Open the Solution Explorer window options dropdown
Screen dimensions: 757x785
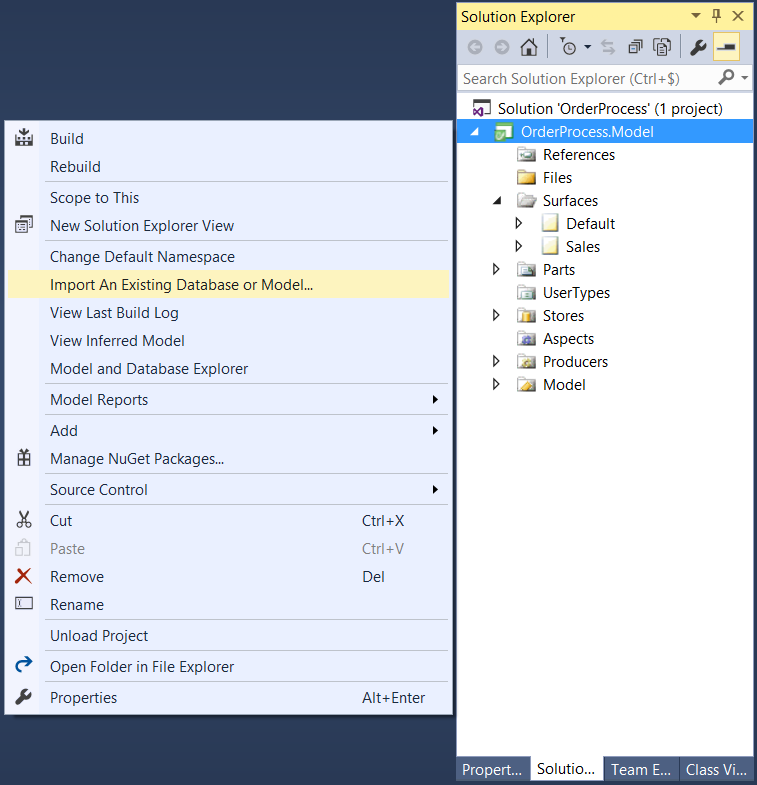pyautogui.click(x=697, y=16)
